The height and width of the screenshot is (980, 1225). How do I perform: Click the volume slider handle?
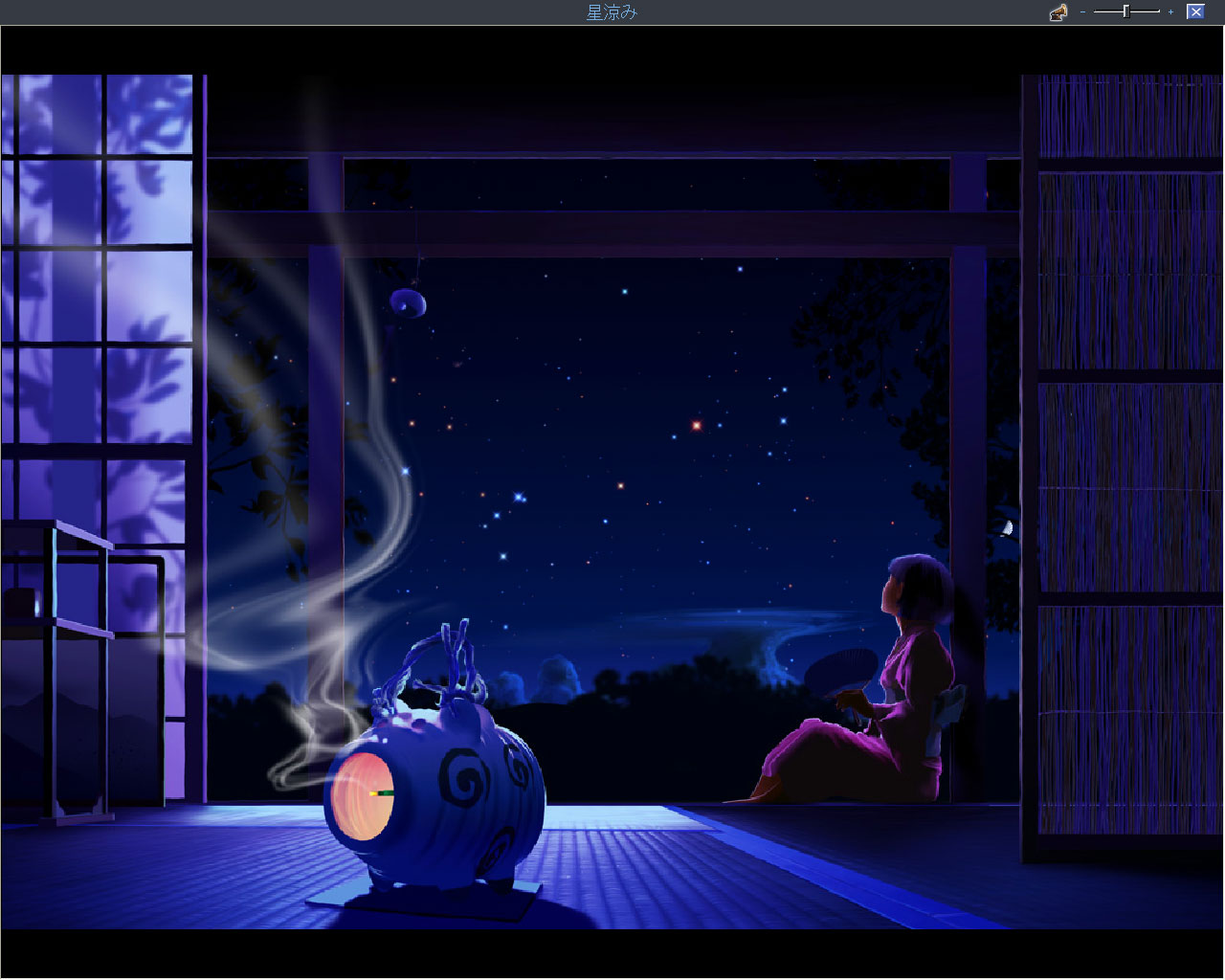tap(1126, 11)
